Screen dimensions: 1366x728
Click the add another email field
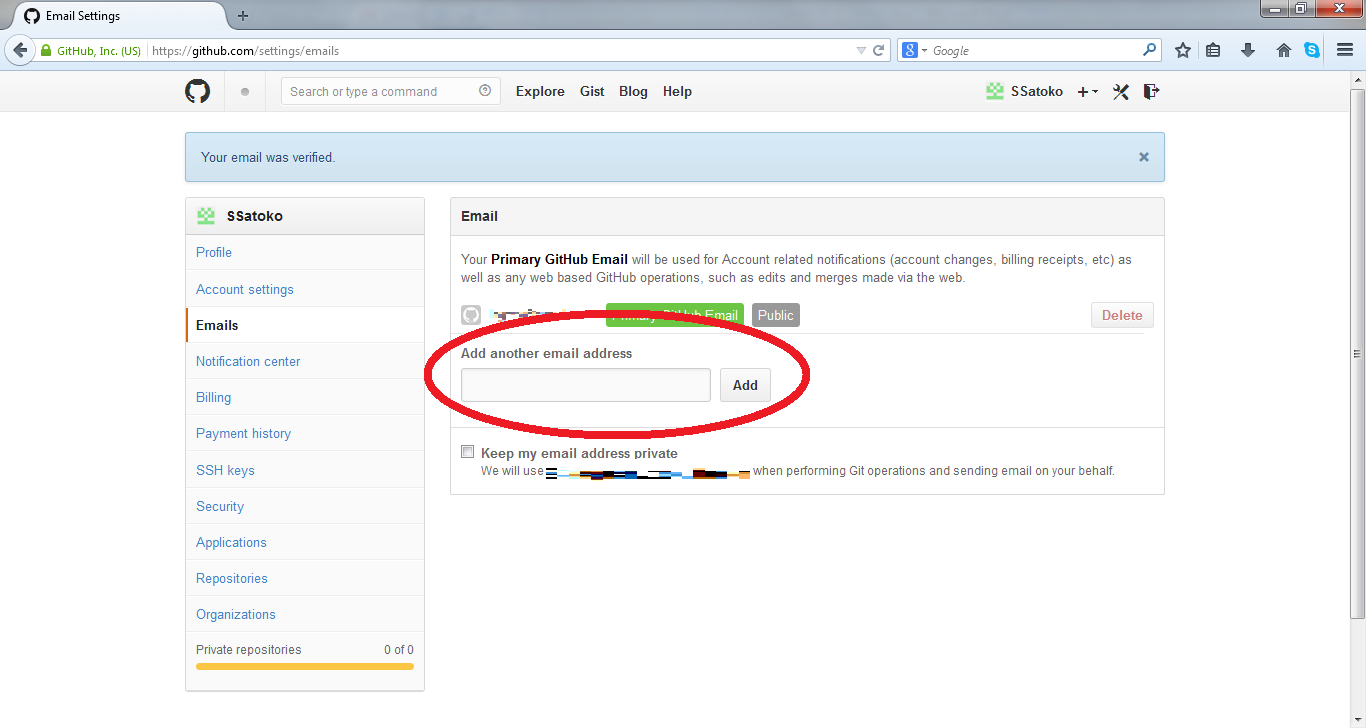(586, 385)
